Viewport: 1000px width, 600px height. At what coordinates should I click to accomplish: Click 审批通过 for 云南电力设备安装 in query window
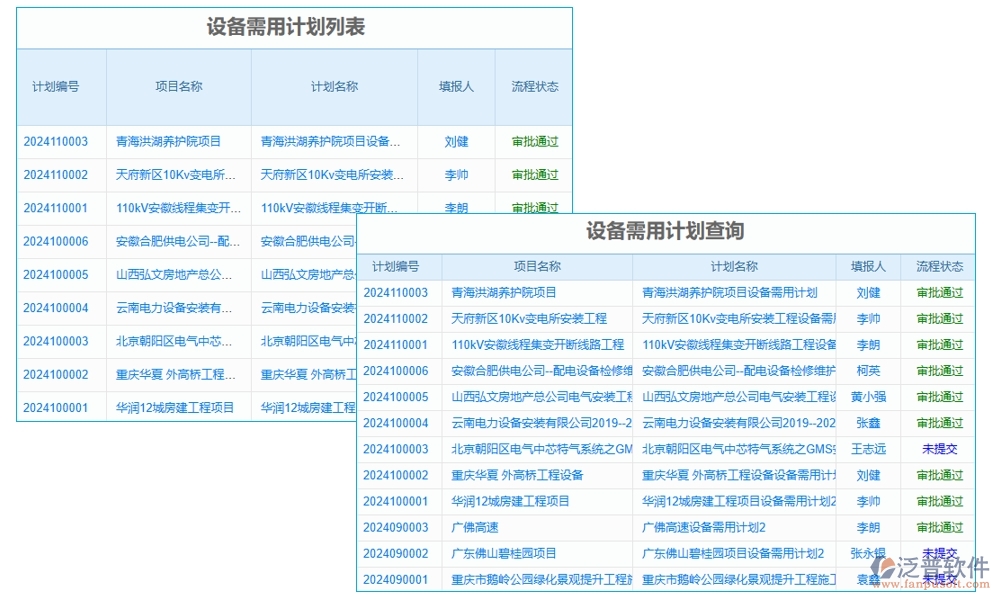pyautogui.click(x=938, y=423)
